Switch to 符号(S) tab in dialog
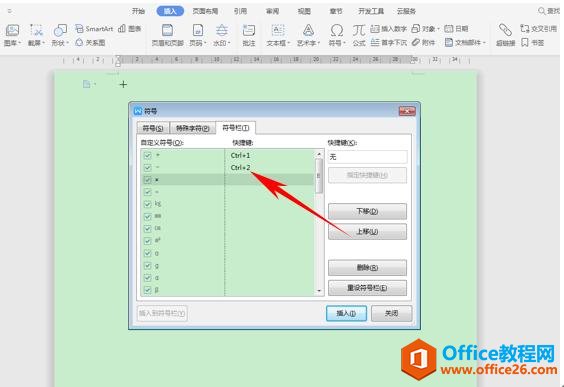Viewport: 564px width, 387px height. coord(153,128)
